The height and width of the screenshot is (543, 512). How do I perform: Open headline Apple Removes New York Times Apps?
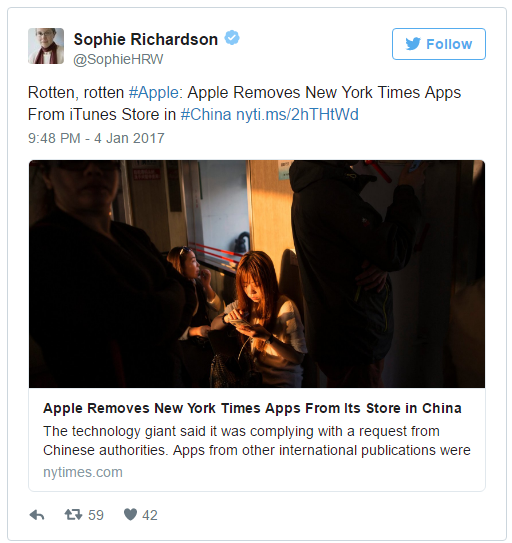click(252, 408)
